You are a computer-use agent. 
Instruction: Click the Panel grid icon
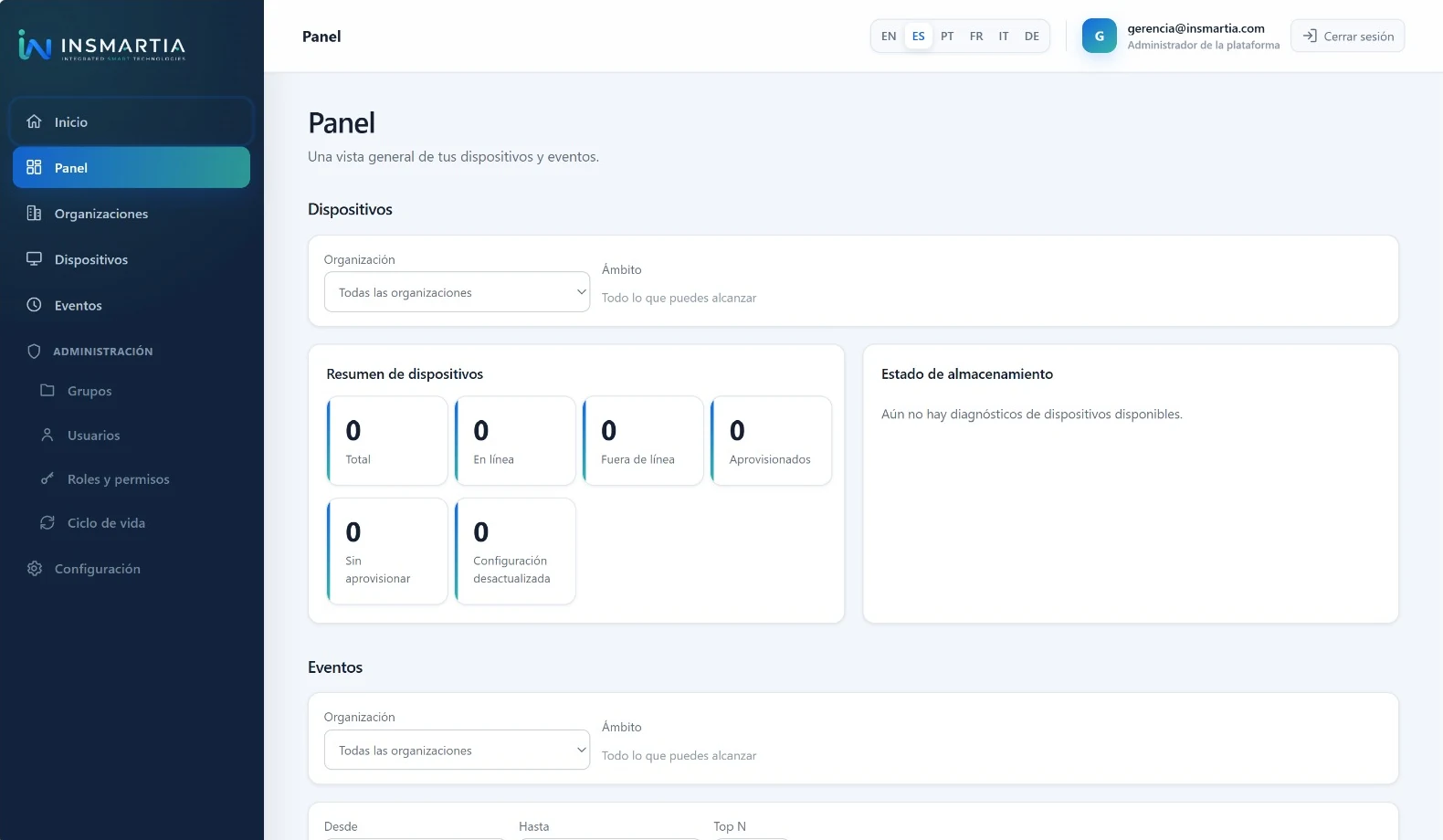tap(34, 167)
